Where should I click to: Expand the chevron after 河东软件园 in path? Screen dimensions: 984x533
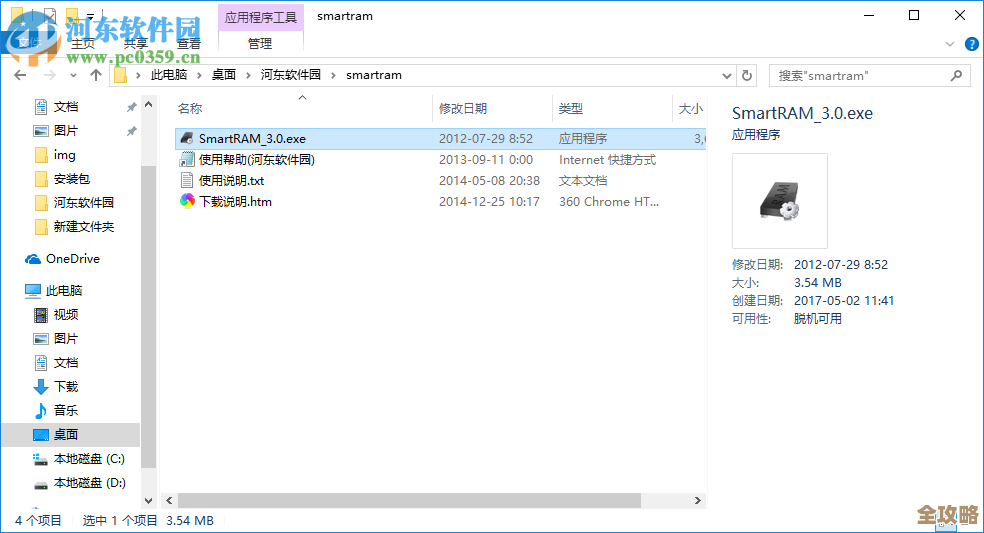coord(333,75)
